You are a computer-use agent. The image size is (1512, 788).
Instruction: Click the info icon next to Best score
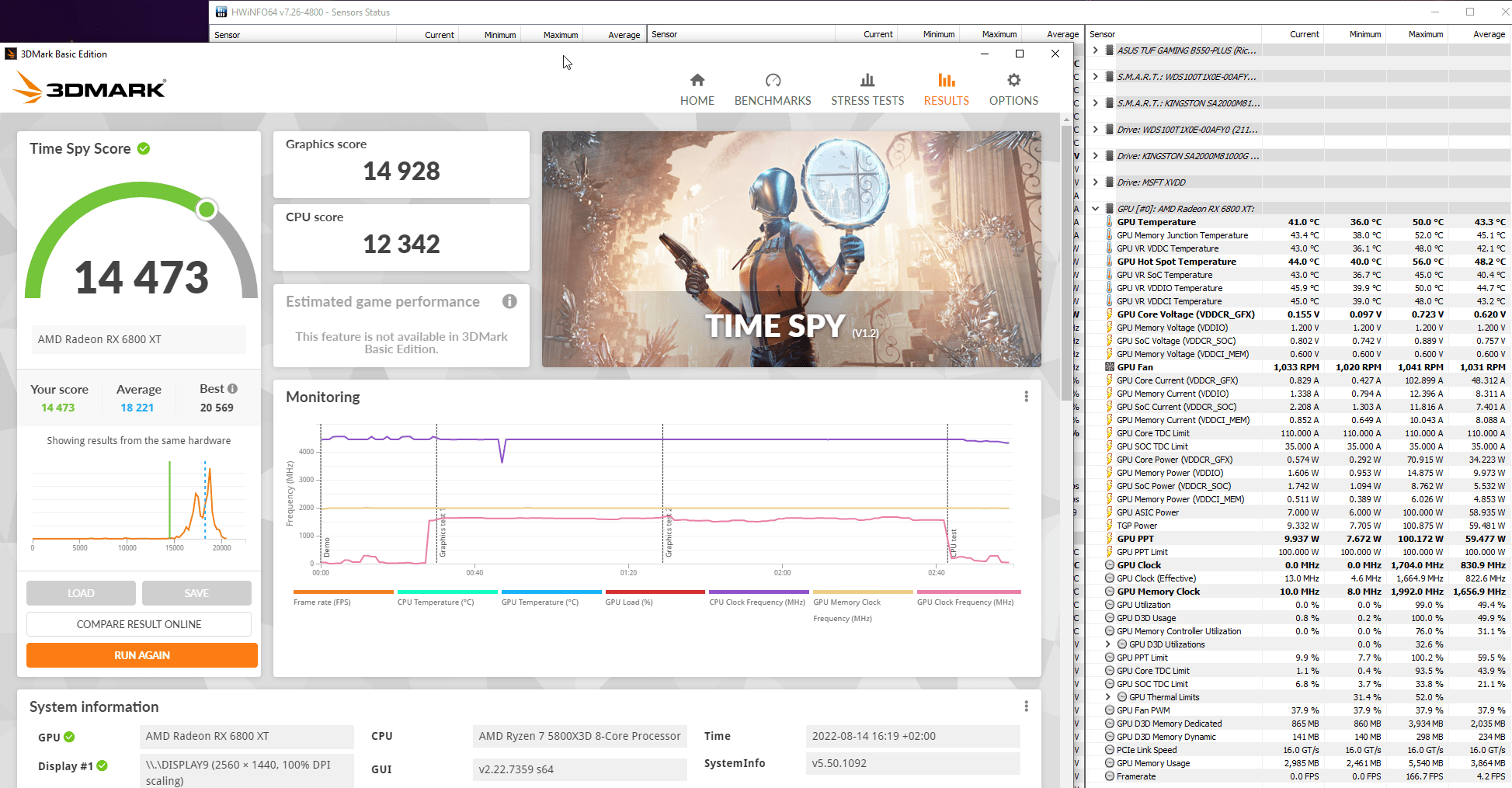point(232,388)
